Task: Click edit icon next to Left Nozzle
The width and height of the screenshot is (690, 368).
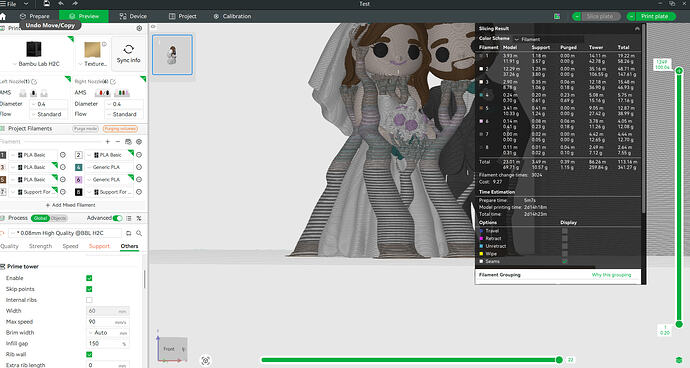Action: click(x=34, y=82)
